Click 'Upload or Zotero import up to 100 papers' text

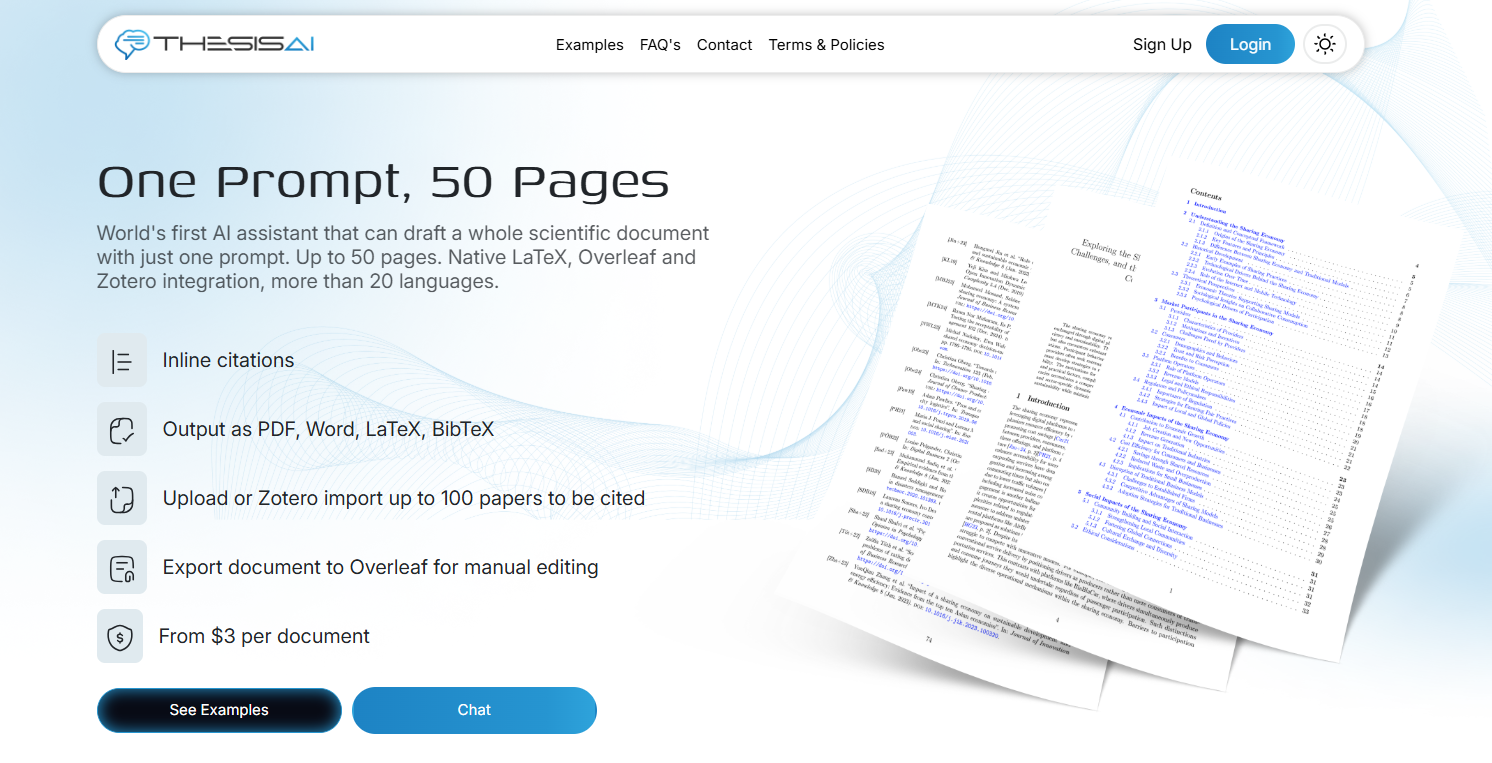tap(404, 499)
